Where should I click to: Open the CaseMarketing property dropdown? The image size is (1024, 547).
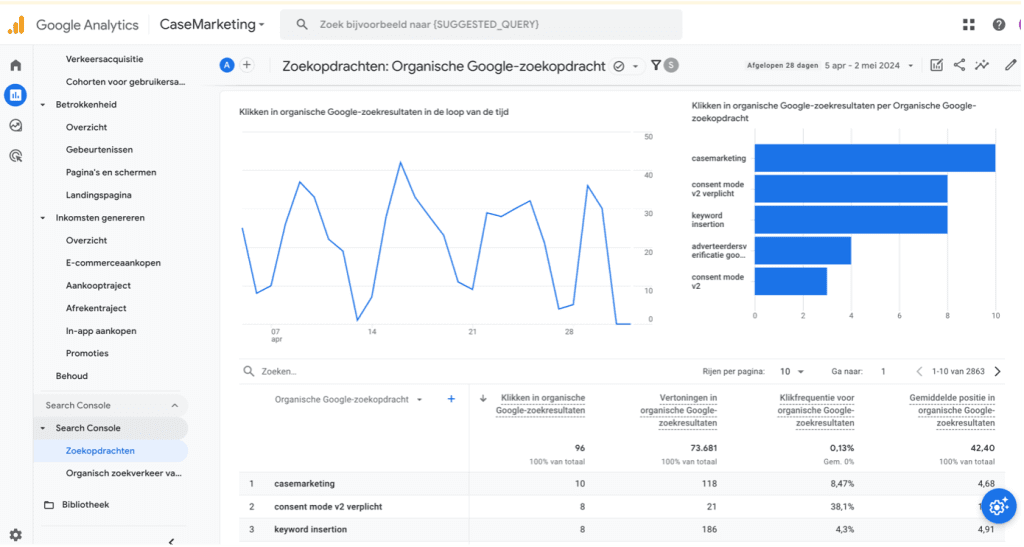212,25
